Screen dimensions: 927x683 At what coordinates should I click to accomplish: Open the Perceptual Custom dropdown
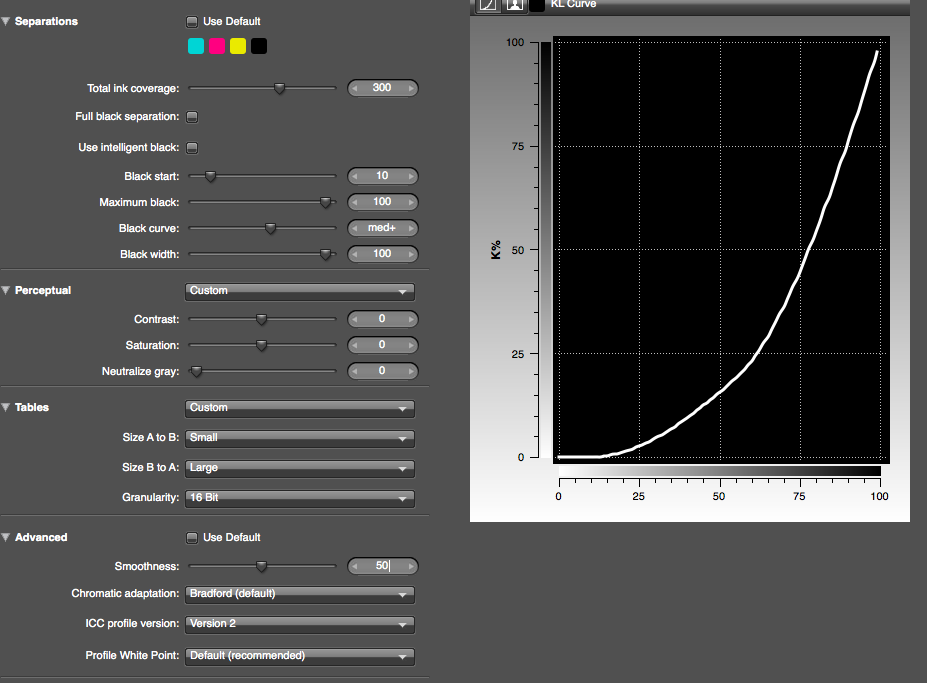[x=300, y=291]
